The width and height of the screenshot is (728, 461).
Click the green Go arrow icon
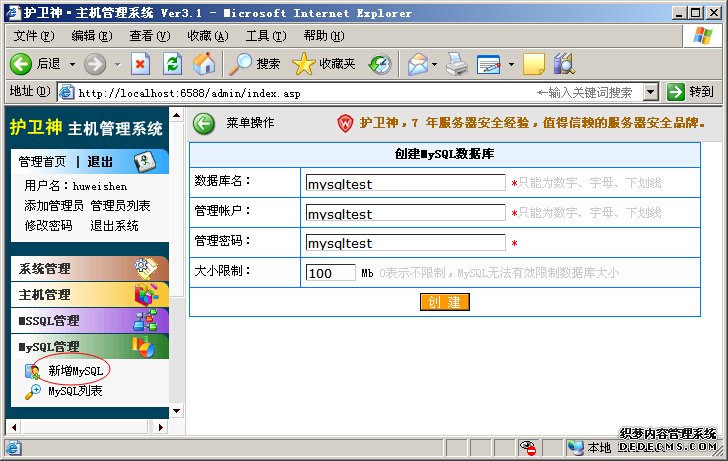click(x=676, y=92)
